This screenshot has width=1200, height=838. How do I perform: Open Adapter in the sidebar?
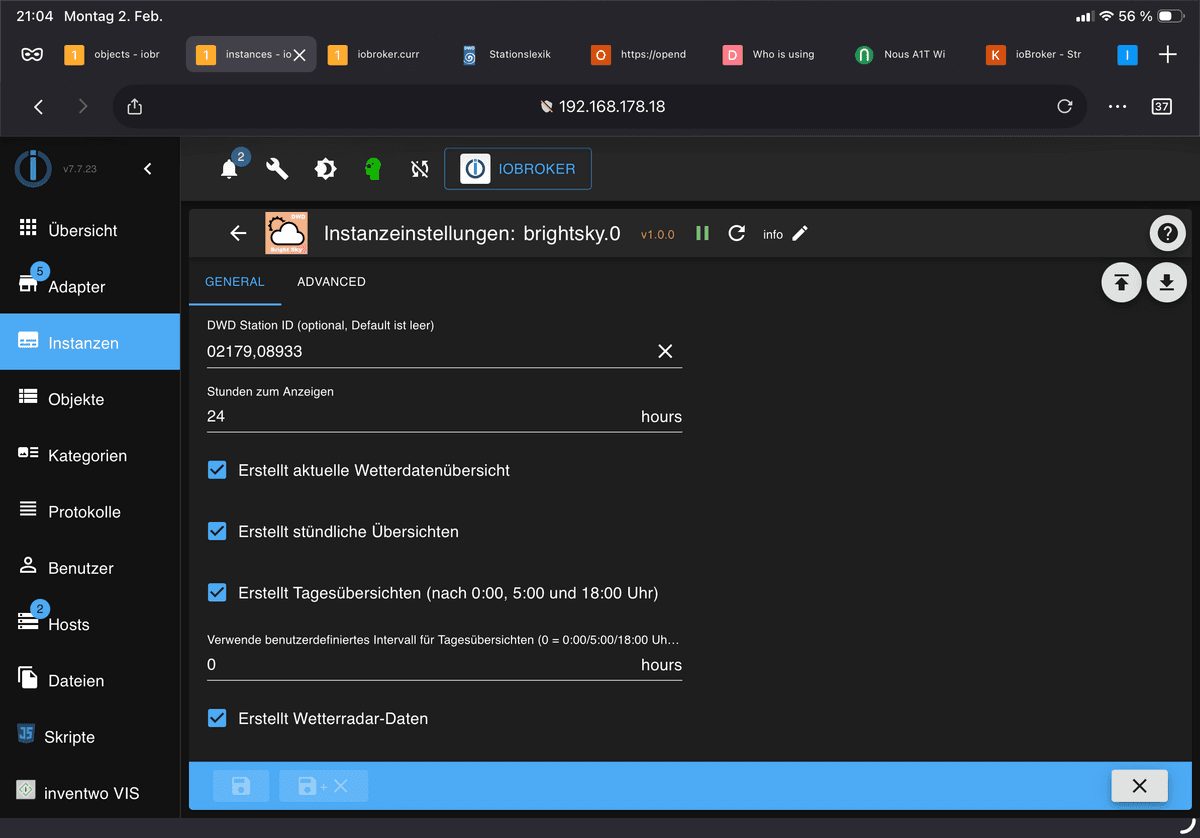coord(90,286)
